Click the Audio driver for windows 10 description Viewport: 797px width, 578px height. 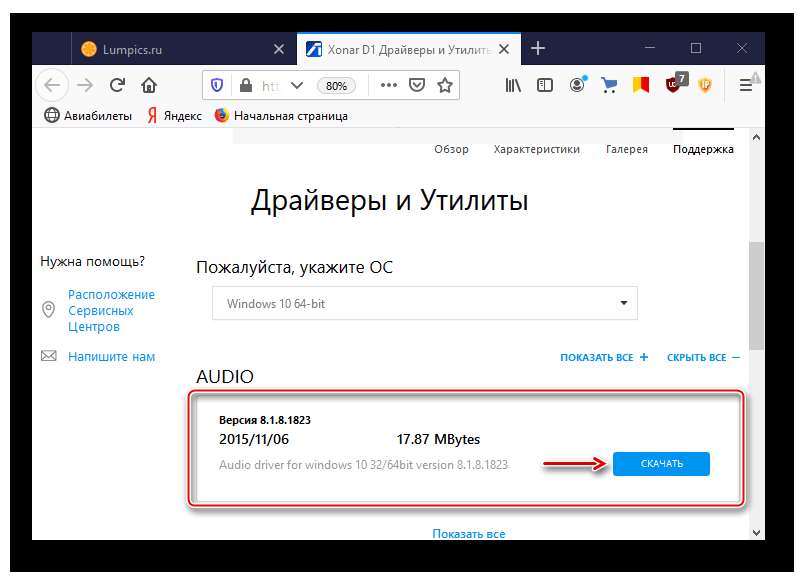pyautogui.click(x=363, y=465)
